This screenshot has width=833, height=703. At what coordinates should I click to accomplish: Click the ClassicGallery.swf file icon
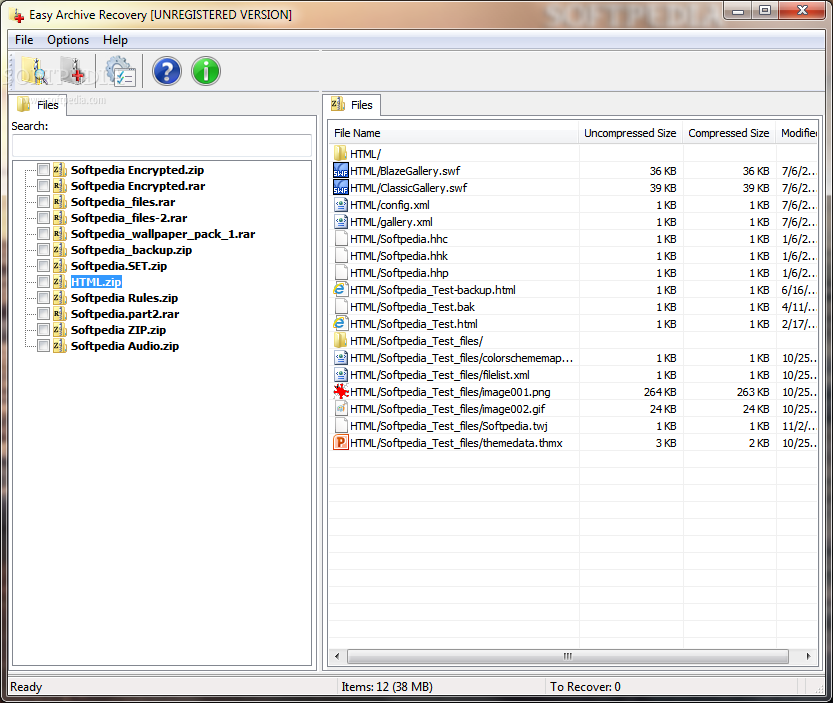click(341, 188)
